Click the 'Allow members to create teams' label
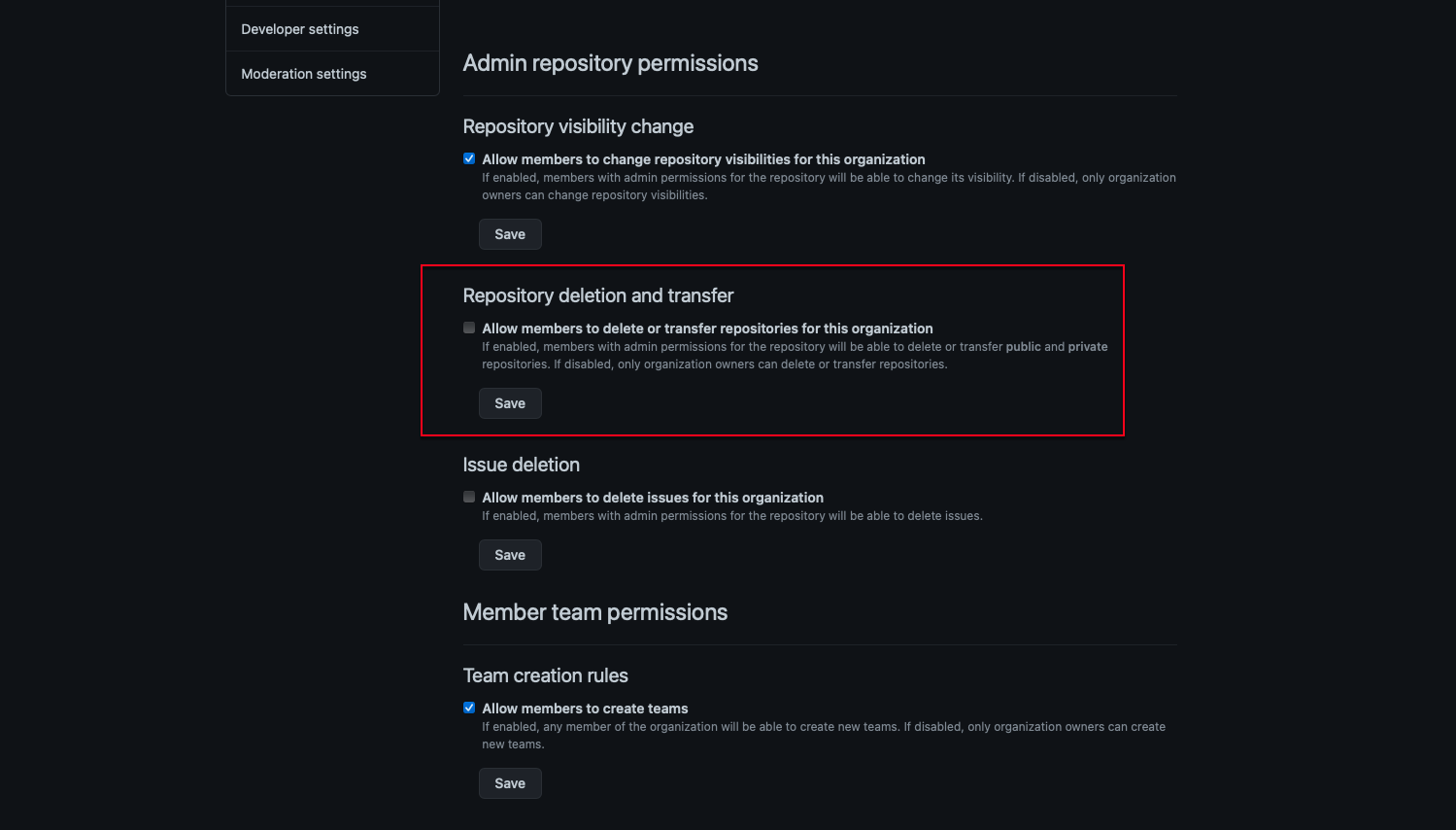 [x=585, y=709]
